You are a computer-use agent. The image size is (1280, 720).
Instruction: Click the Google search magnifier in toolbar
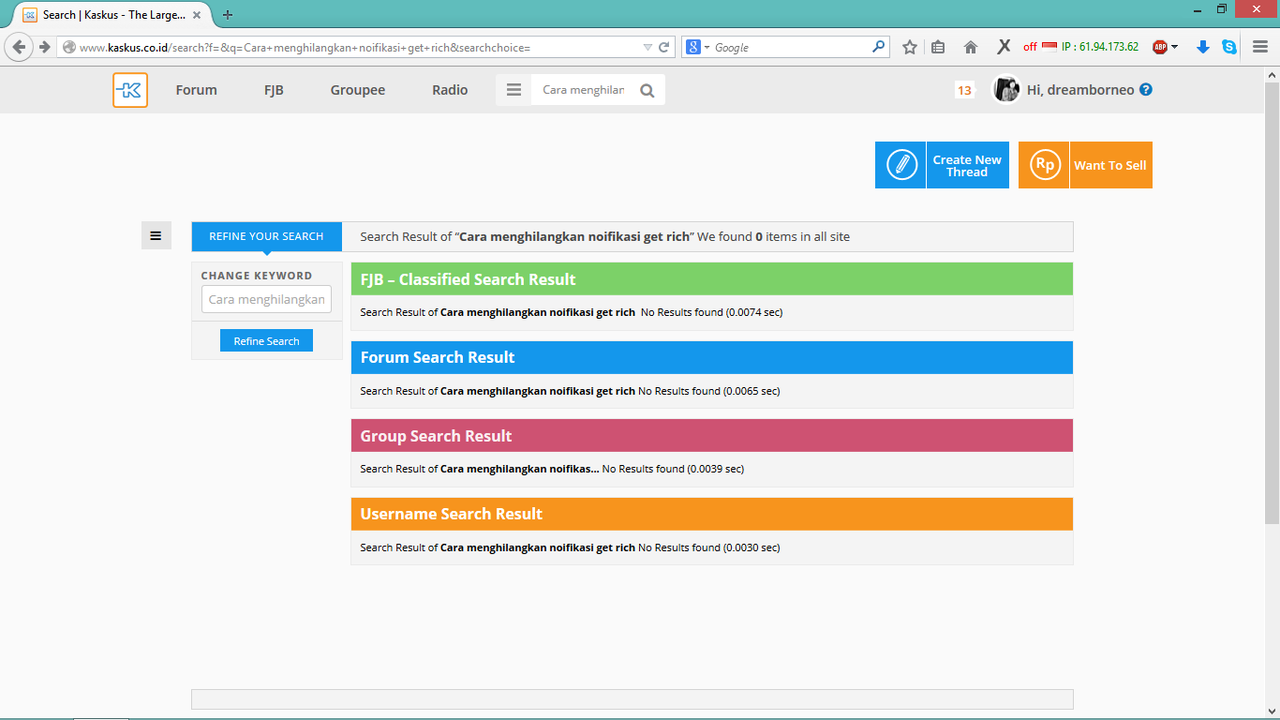point(879,46)
